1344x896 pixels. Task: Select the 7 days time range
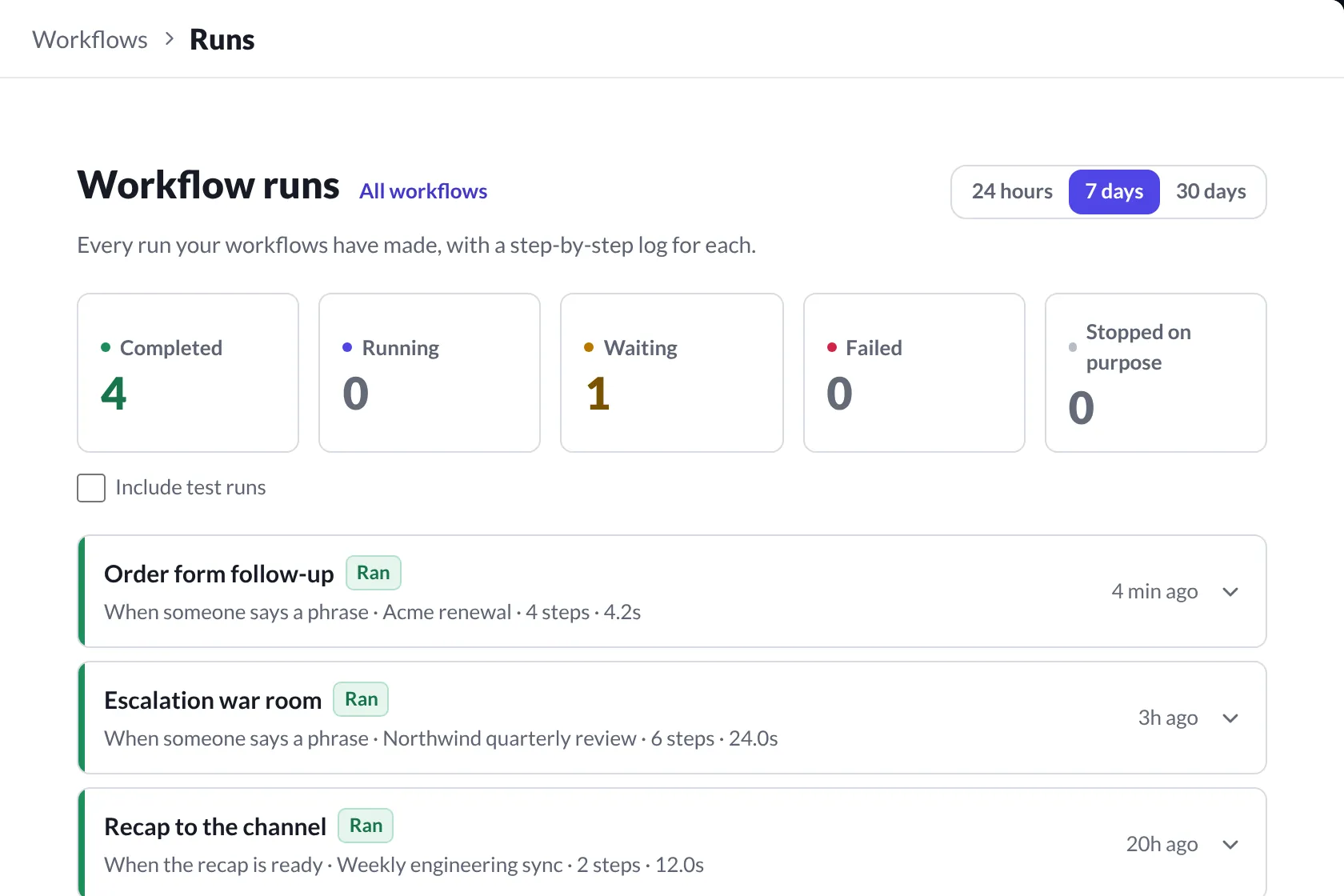coord(1114,192)
